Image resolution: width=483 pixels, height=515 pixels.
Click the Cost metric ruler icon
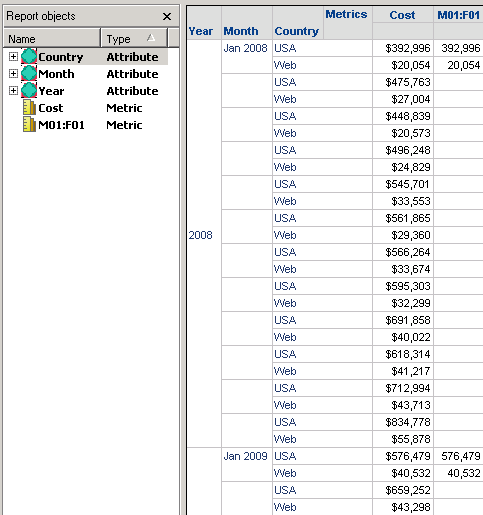pyautogui.click(x=29, y=108)
